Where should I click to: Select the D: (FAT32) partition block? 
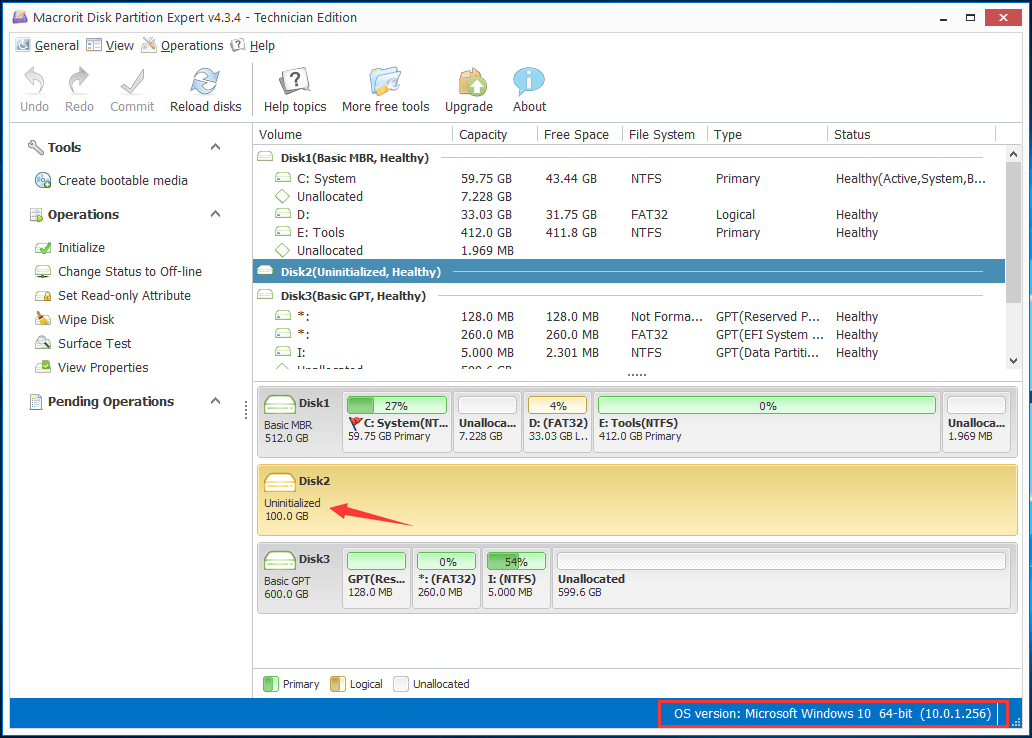pyautogui.click(x=557, y=422)
